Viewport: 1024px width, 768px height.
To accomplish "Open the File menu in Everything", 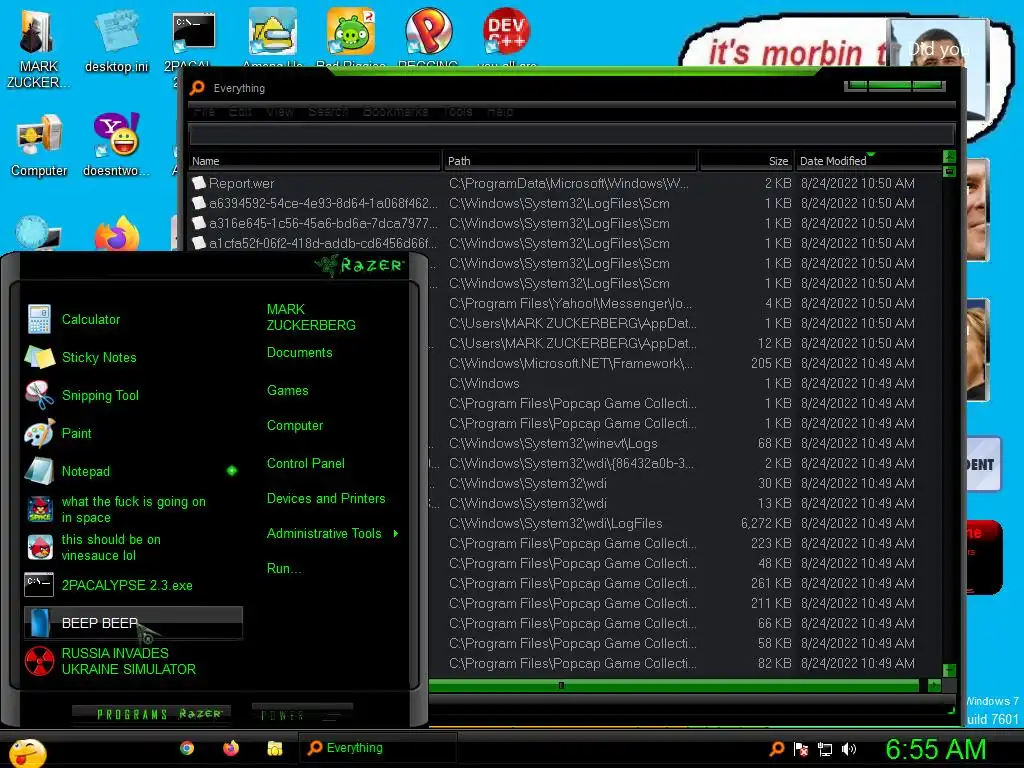I will point(204,112).
